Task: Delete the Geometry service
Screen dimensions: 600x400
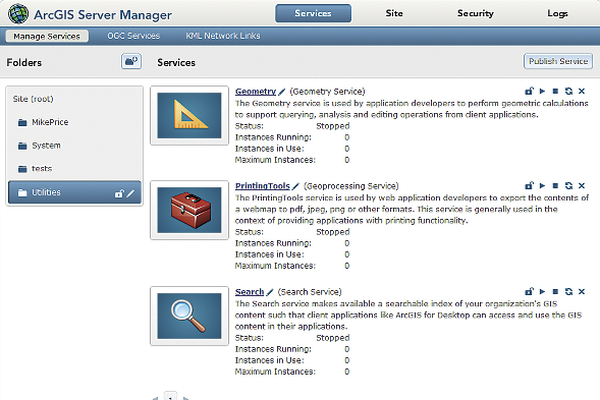Action: tap(581, 91)
